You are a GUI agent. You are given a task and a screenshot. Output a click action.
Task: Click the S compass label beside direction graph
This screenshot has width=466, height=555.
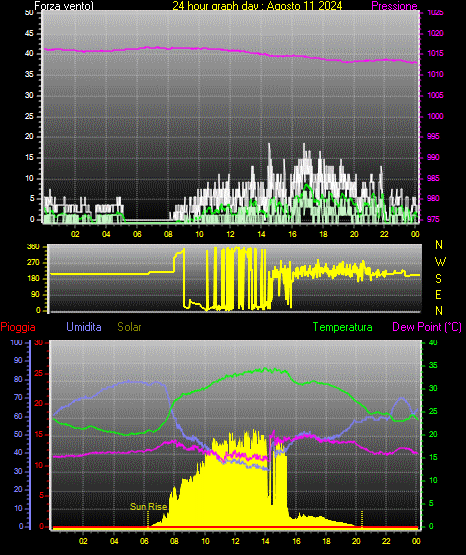coord(438,279)
